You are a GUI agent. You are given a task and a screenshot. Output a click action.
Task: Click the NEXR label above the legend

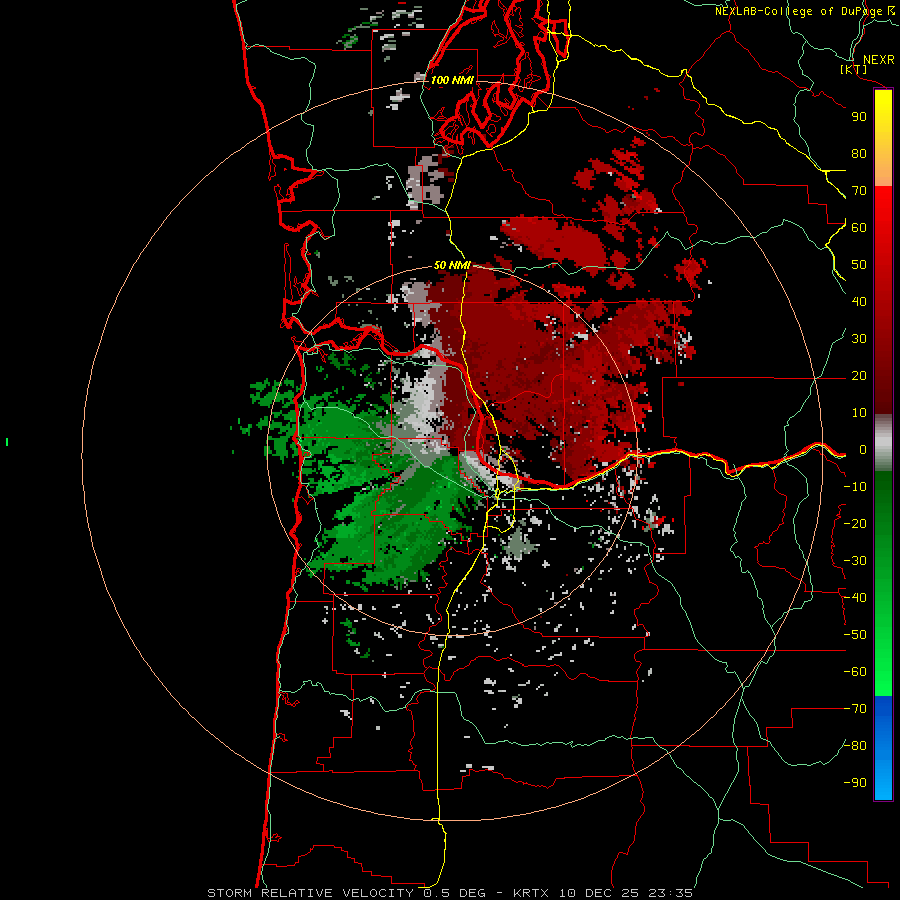tap(878, 60)
